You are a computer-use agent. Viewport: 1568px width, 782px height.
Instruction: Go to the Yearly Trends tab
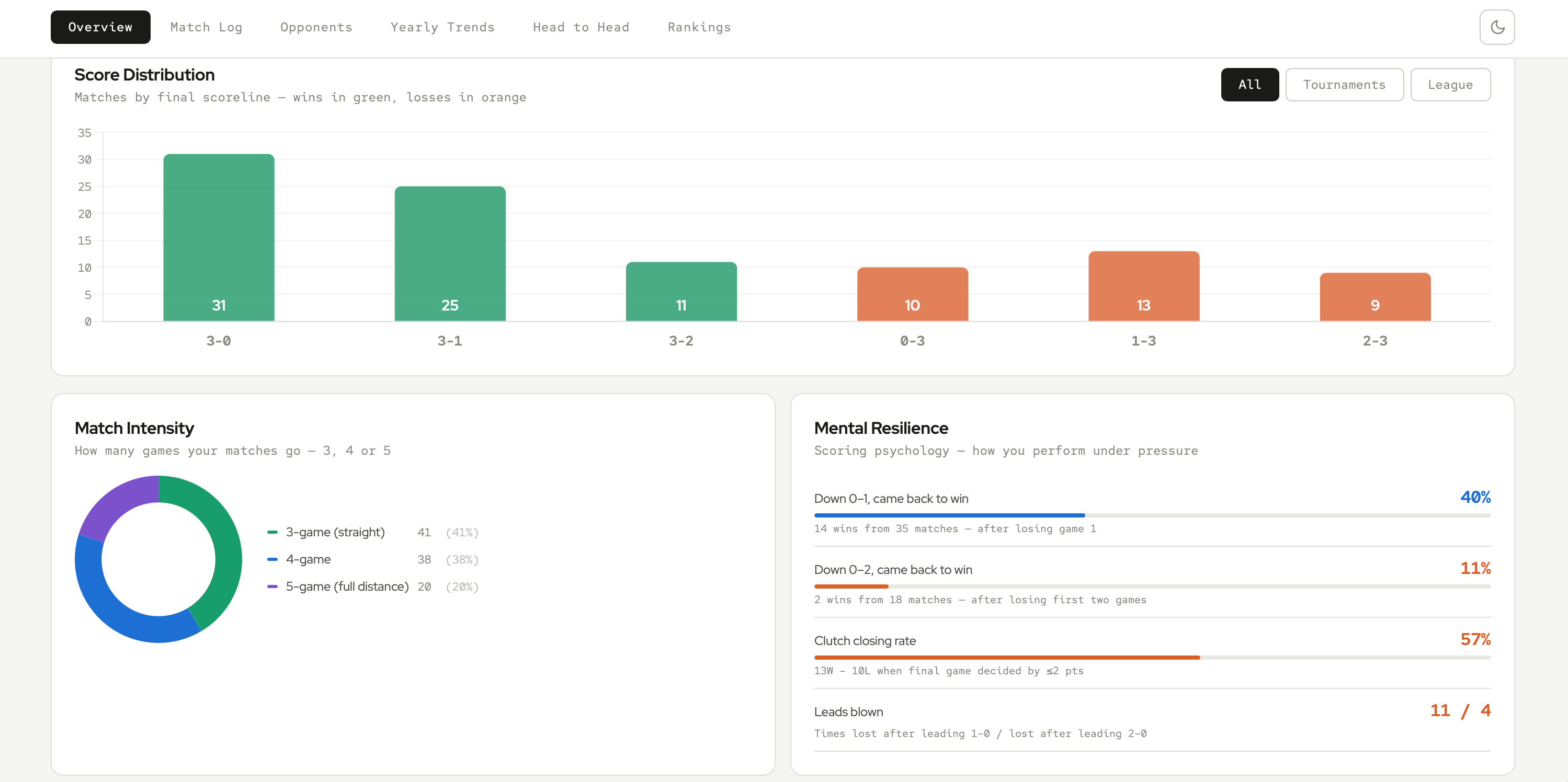(442, 27)
